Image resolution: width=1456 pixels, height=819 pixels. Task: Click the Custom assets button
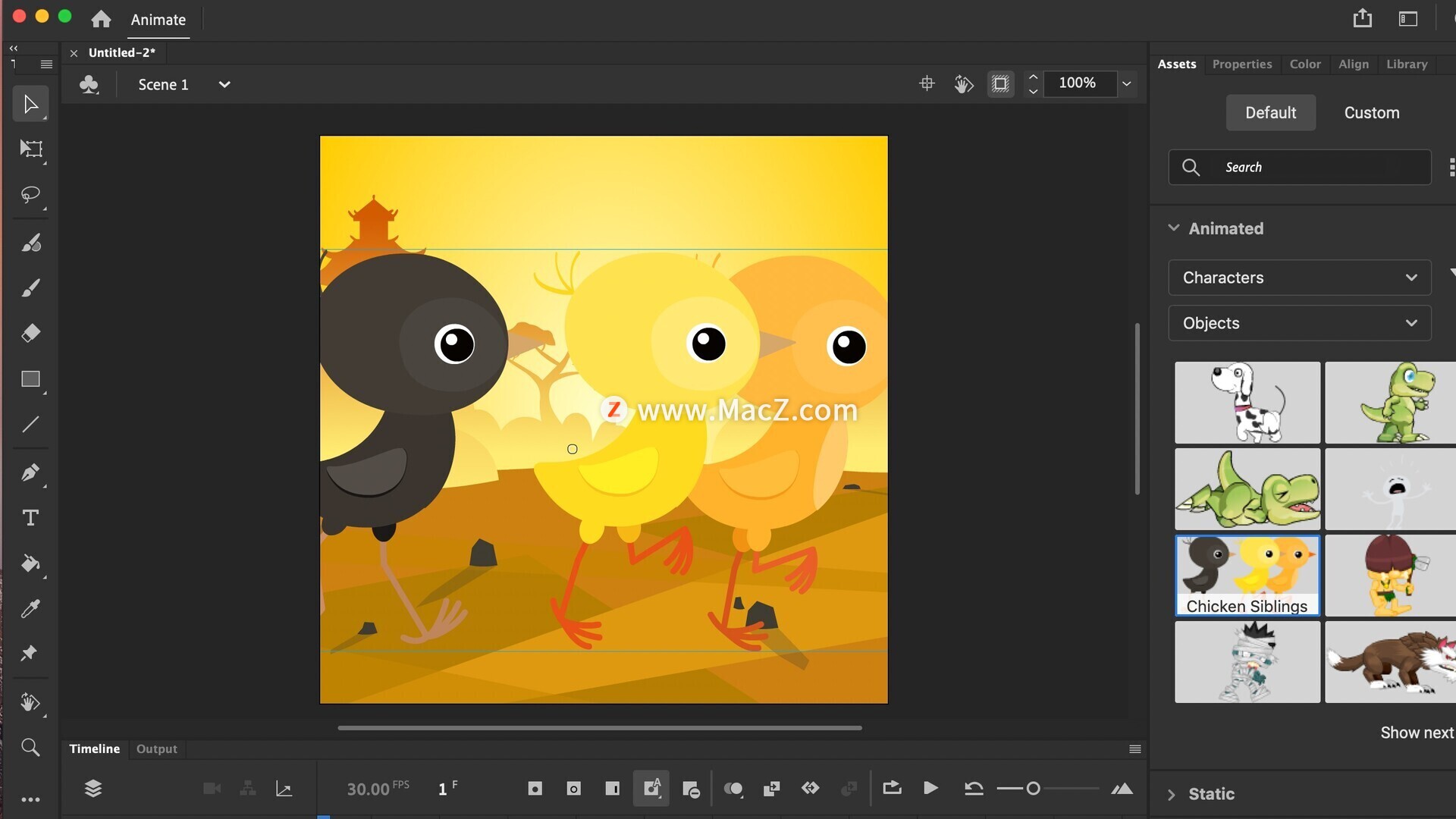pos(1371,113)
